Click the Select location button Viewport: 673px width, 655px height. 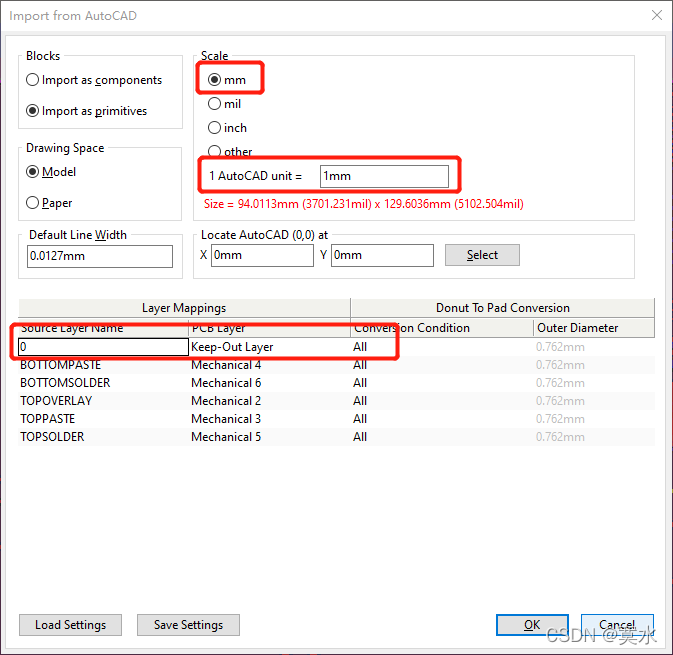click(482, 255)
